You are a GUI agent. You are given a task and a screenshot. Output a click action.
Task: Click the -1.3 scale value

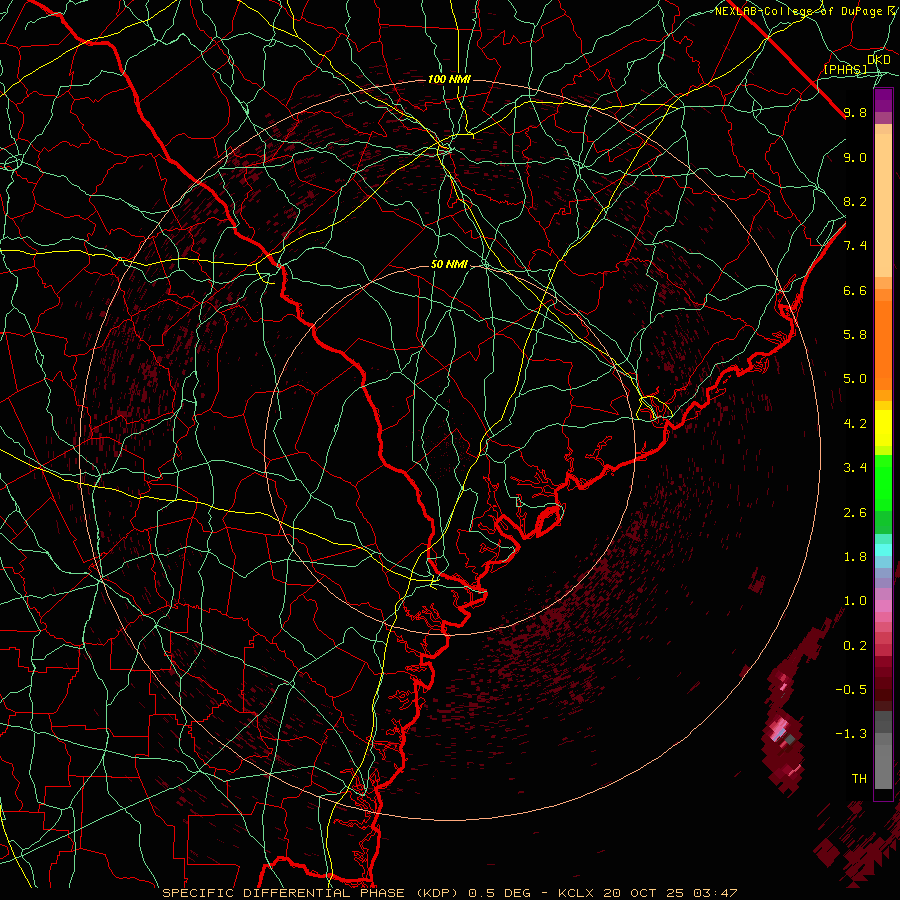tap(851, 734)
